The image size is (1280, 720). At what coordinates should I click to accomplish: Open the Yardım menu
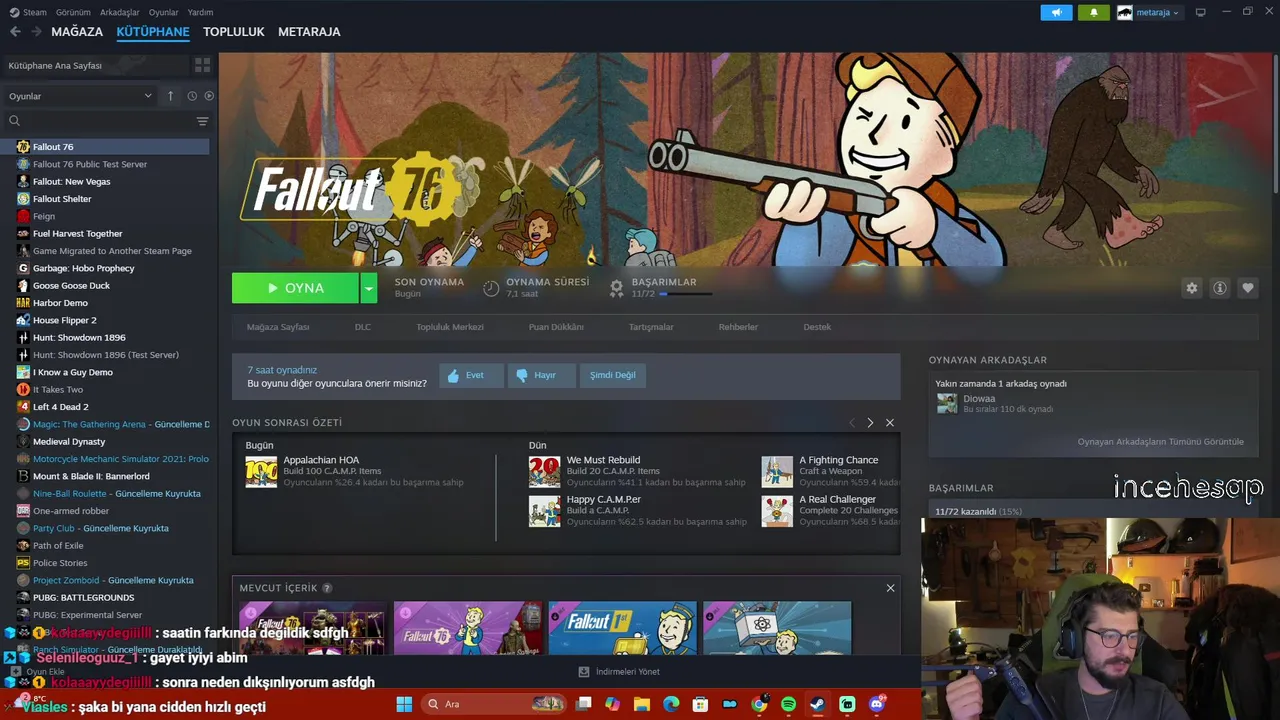(200, 12)
